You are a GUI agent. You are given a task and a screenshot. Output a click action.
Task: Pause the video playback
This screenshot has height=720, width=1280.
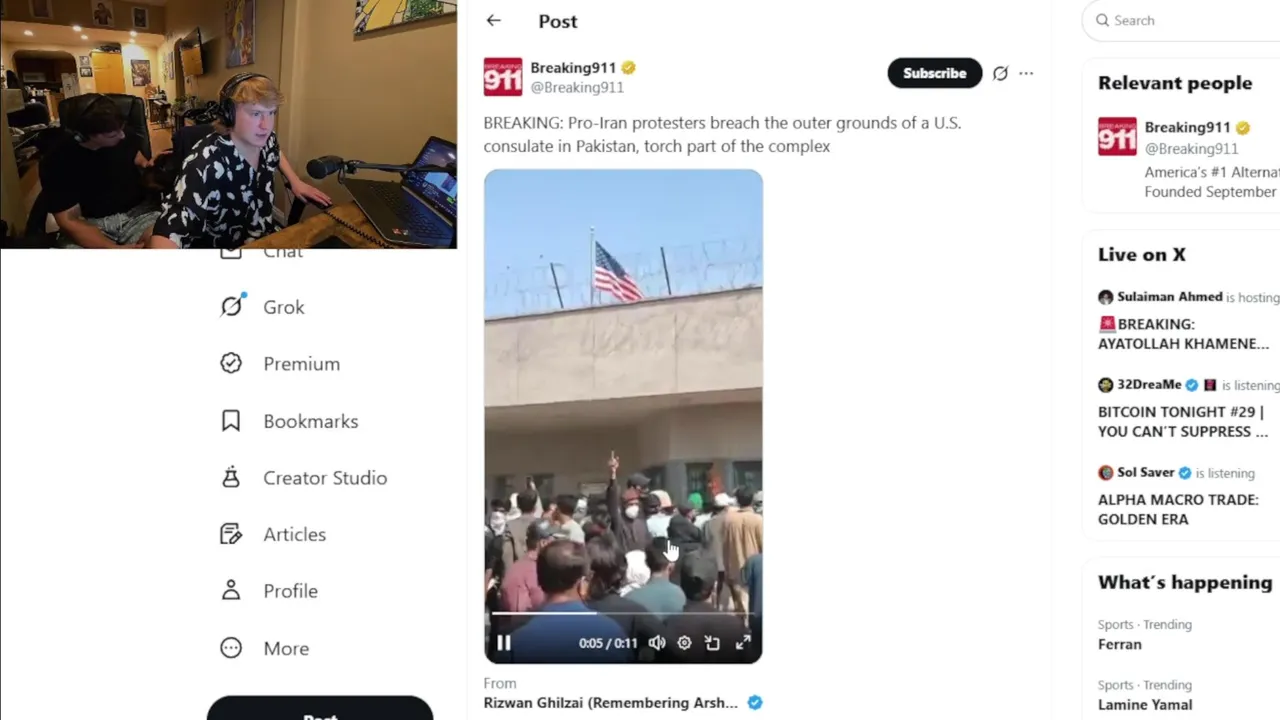click(504, 643)
